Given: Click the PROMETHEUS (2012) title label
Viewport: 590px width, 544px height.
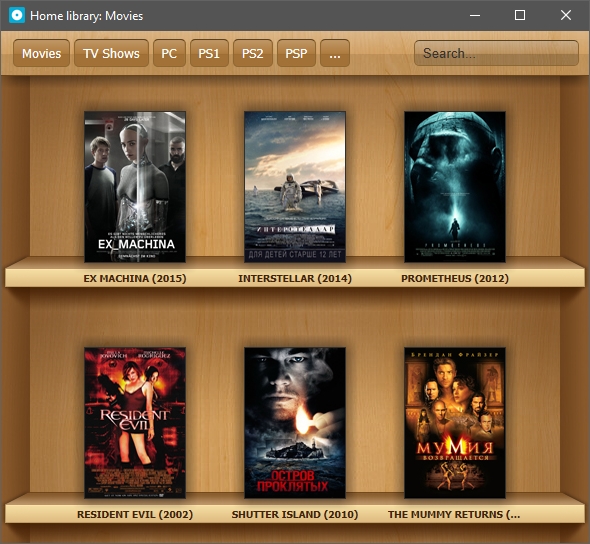Looking at the screenshot, I should [455, 278].
